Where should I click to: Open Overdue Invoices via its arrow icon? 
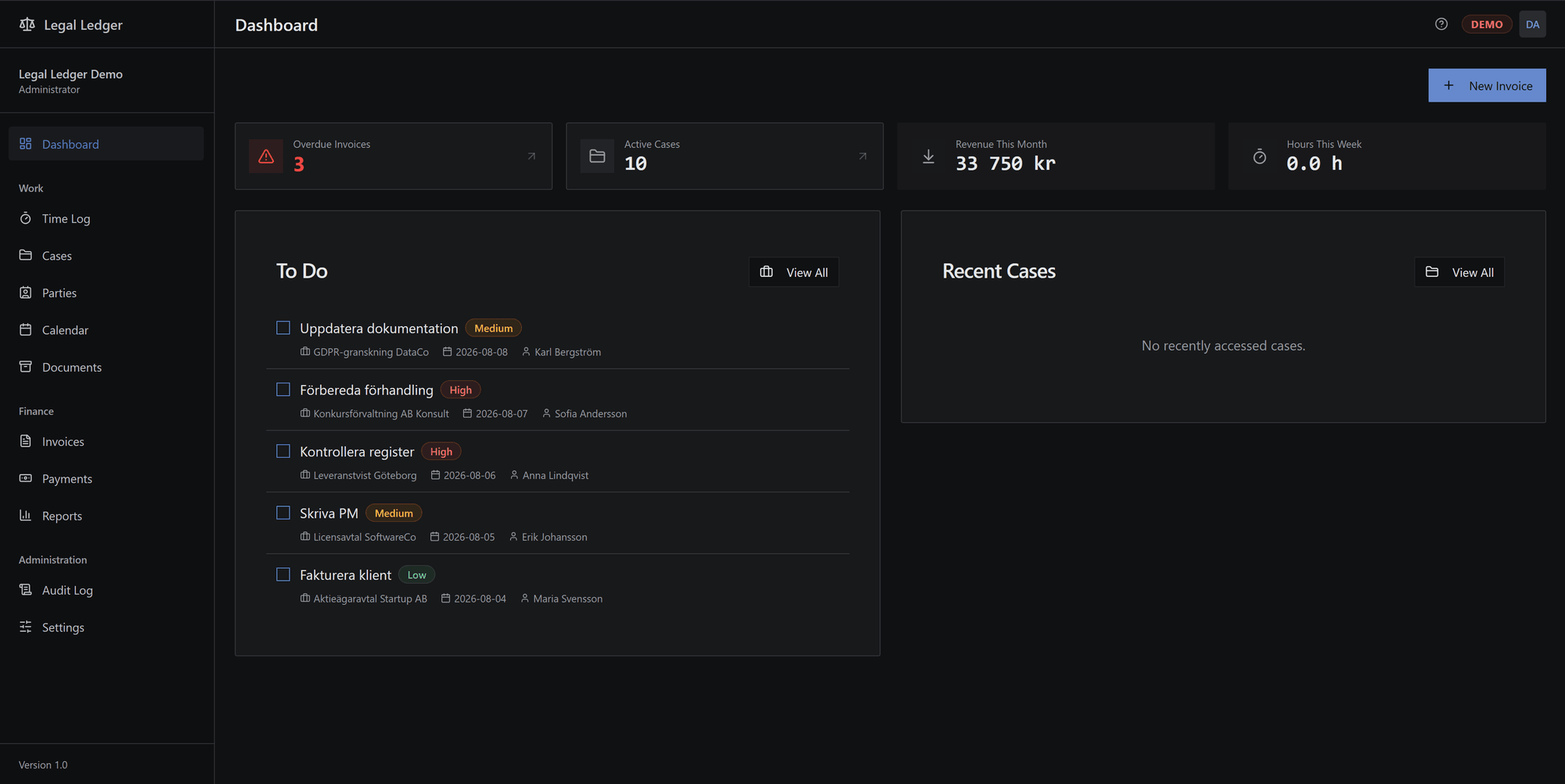(x=531, y=156)
